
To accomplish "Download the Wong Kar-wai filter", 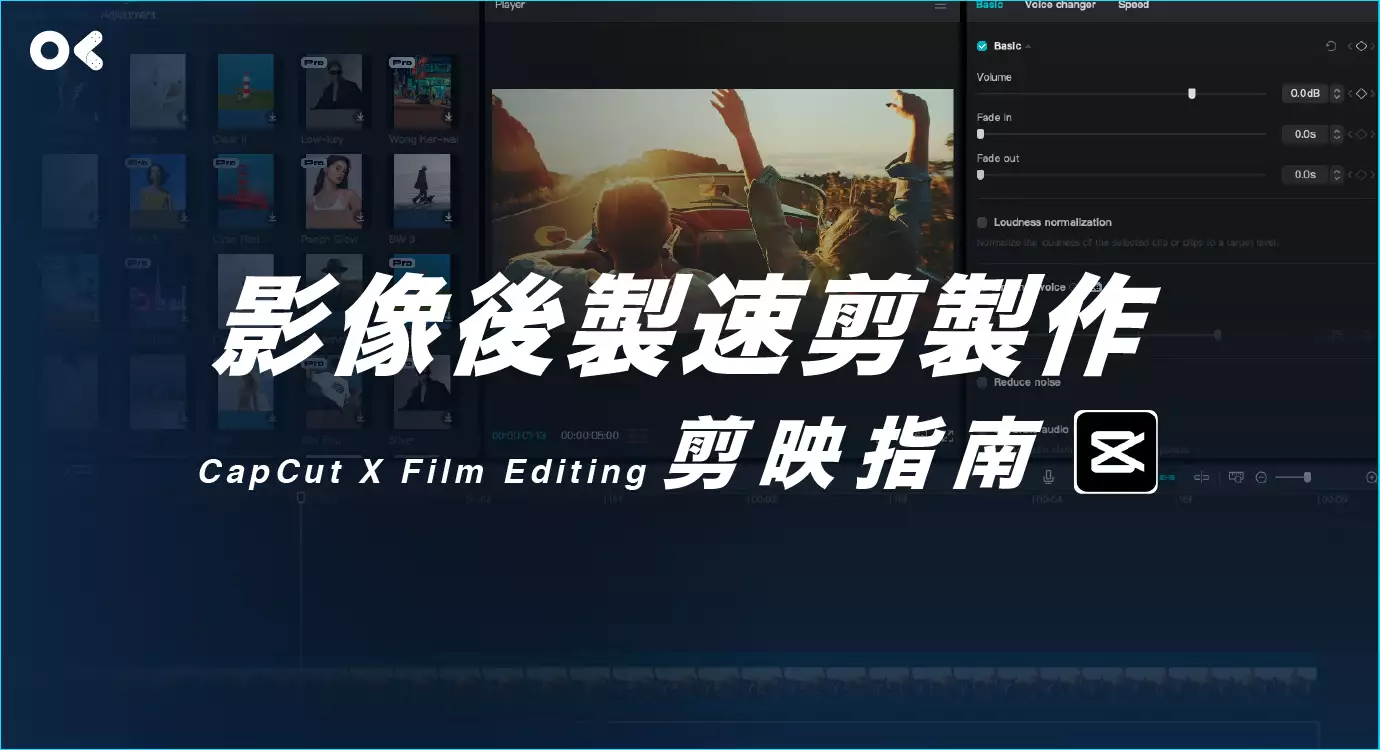I will [447, 118].
